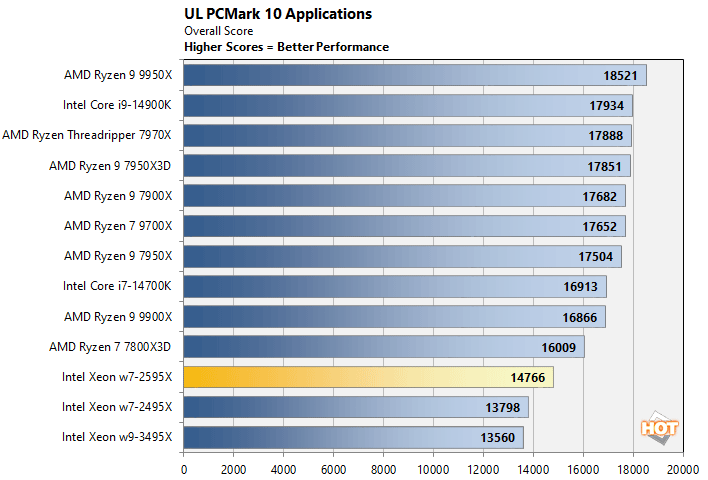Click the x-axis tick label 2000
708x480 pixels.
233,470
